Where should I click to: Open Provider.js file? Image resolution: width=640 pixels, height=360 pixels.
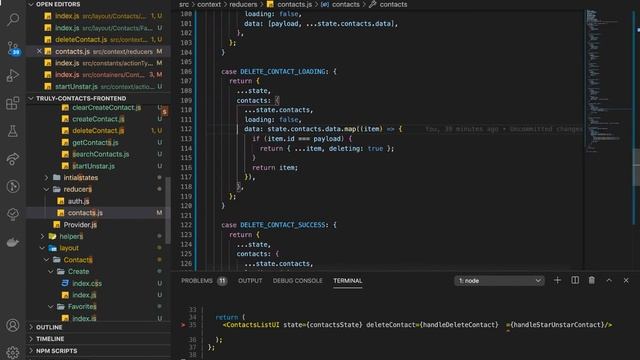[80, 224]
